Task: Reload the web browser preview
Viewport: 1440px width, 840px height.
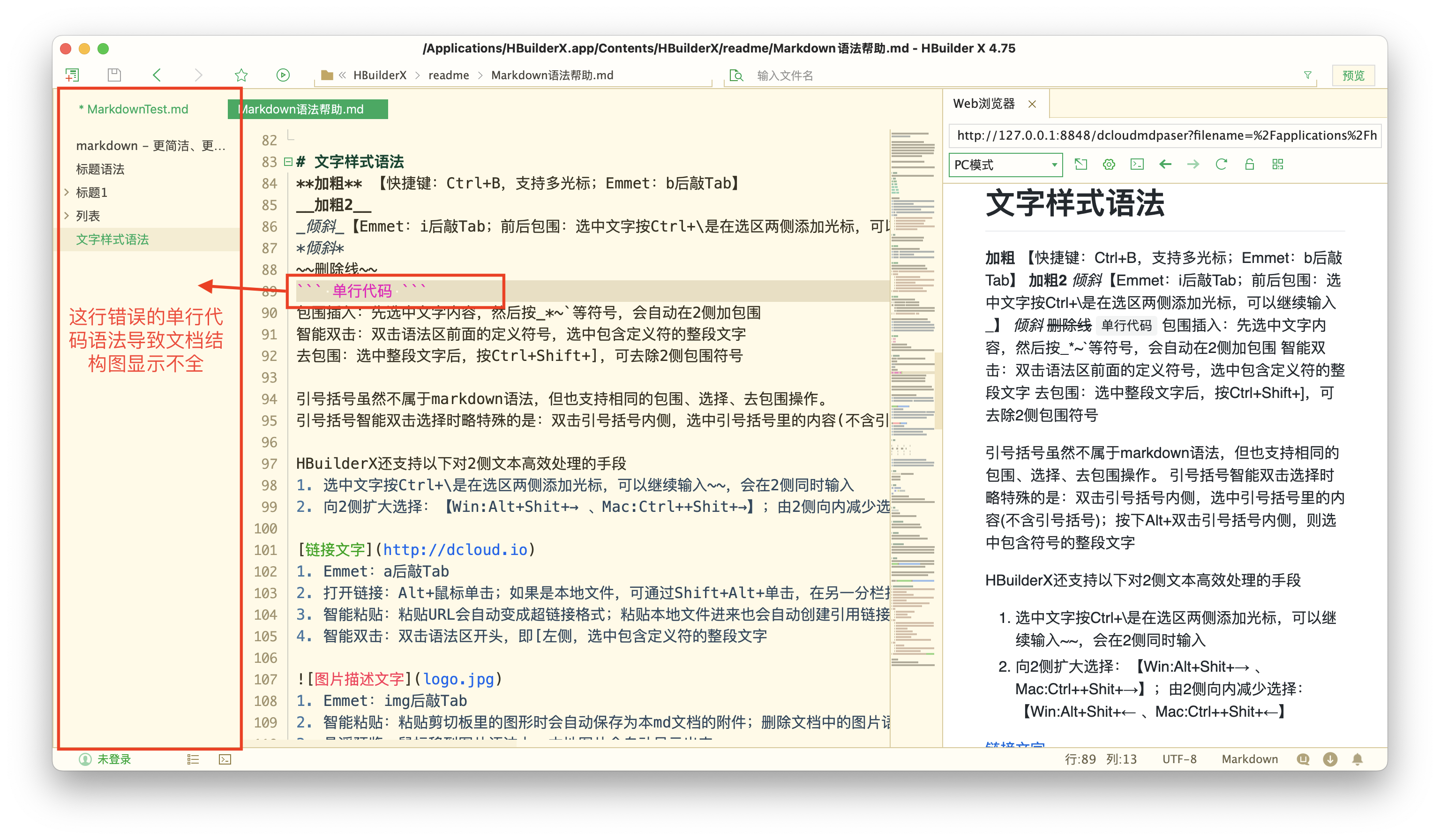Action: pos(1221,165)
